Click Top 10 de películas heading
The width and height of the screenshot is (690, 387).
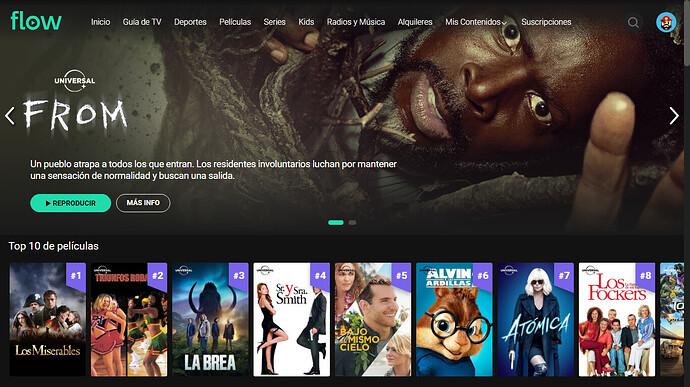(x=54, y=246)
